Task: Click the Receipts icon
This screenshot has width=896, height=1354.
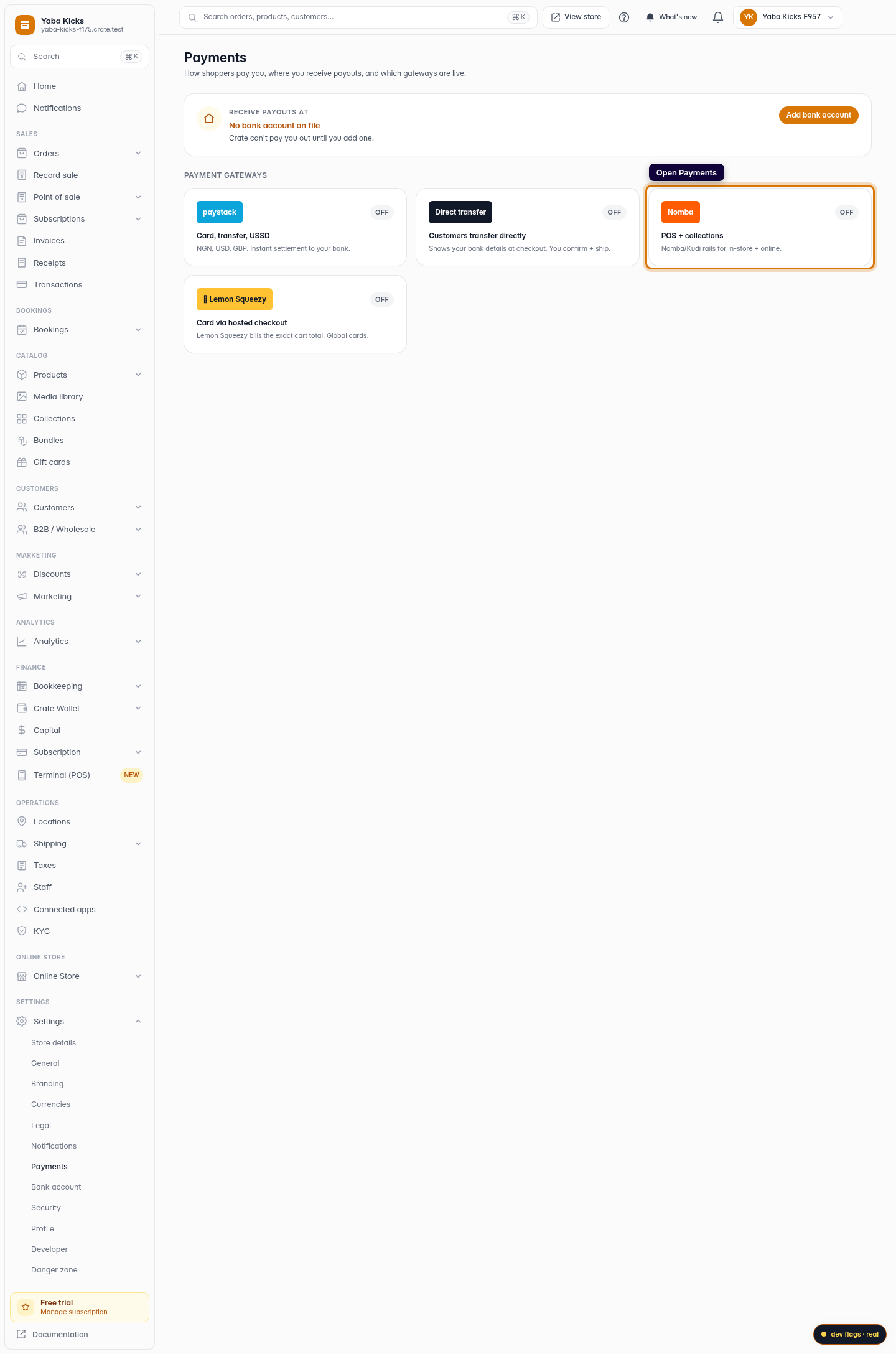Action: click(22, 263)
